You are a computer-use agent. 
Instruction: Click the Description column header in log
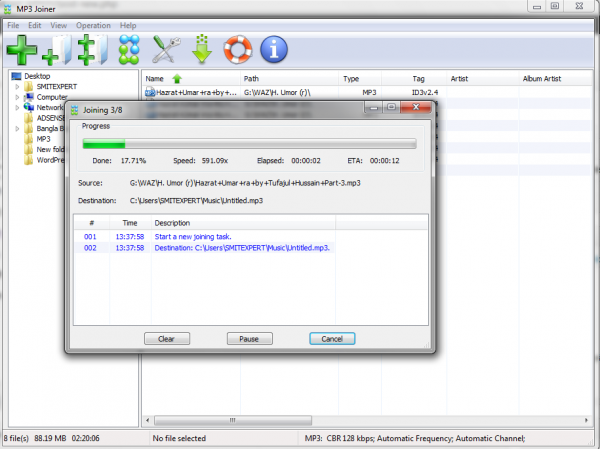coord(243,223)
